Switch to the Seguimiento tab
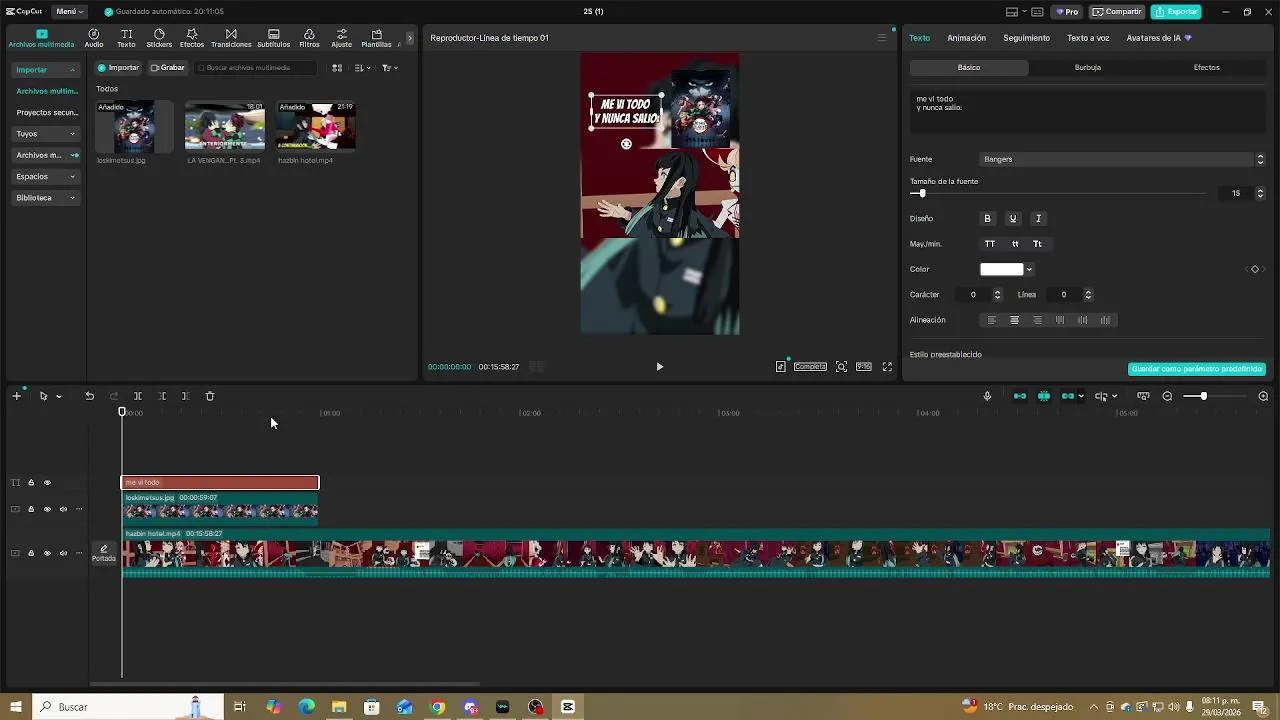 point(1026,38)
